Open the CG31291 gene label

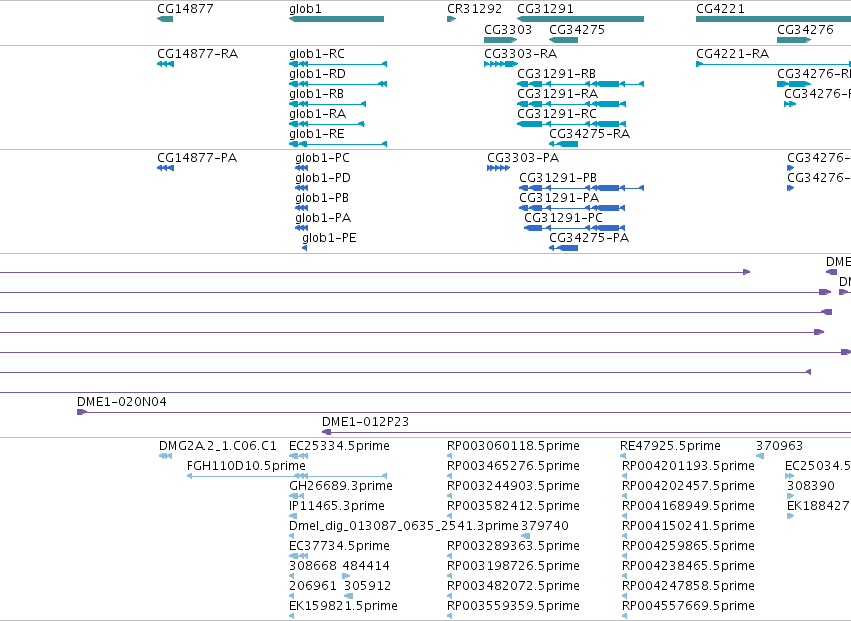(545, 9)
